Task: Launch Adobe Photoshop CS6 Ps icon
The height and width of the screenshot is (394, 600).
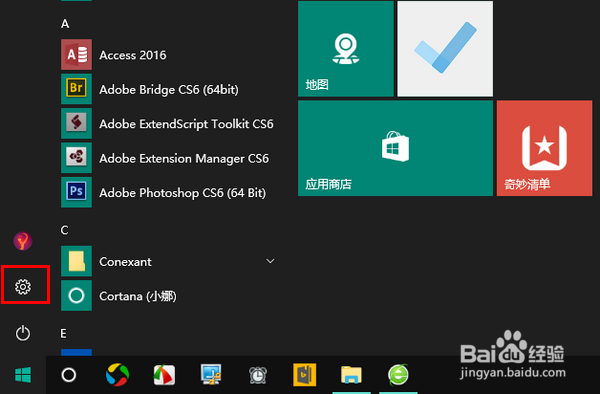Action: [77, 192]
